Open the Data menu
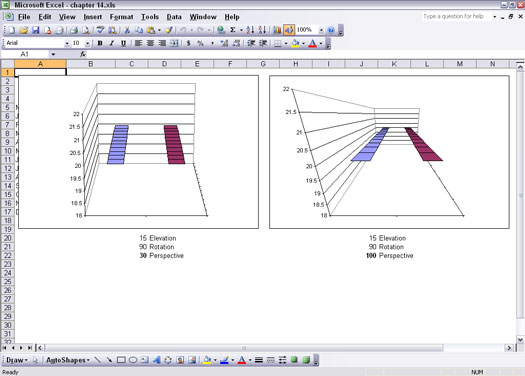The height and width of the screenshot is (376, 525). pos(174,17)
